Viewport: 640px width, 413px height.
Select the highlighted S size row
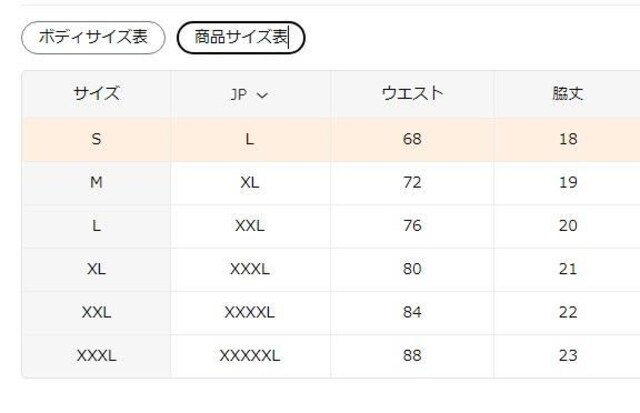click(x=96, y=140)
